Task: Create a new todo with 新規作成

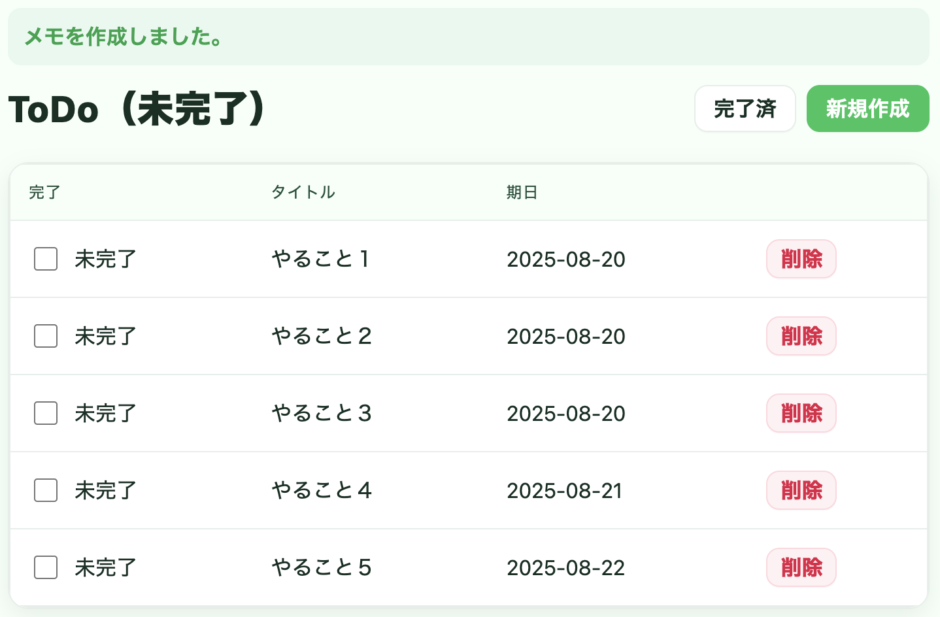Action: [x=868, y=109]
